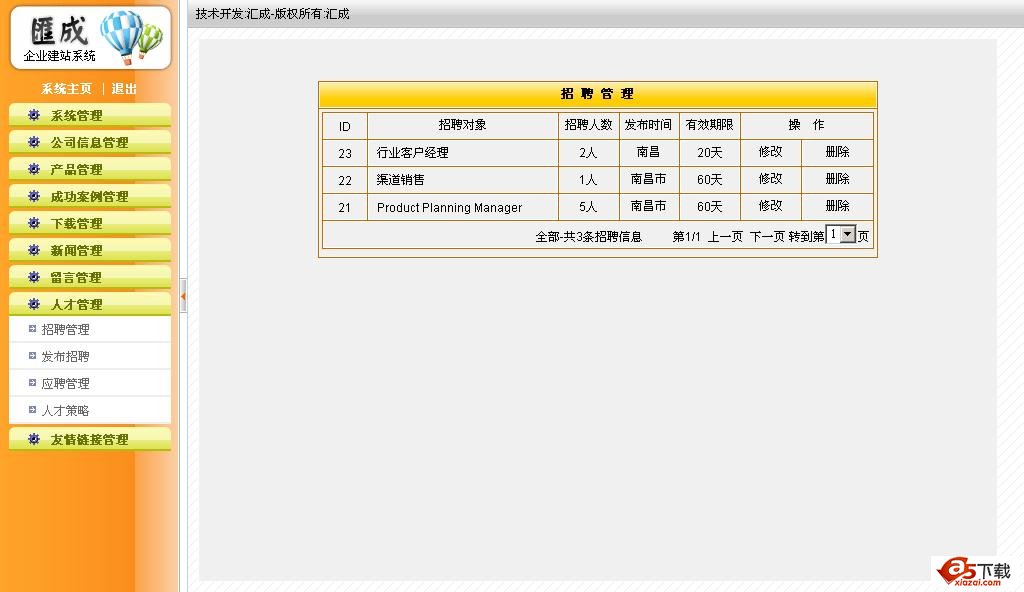Screen dimensions: 1024x592
Task: Collapse the 人才管理 menu section
Action: 76,305
